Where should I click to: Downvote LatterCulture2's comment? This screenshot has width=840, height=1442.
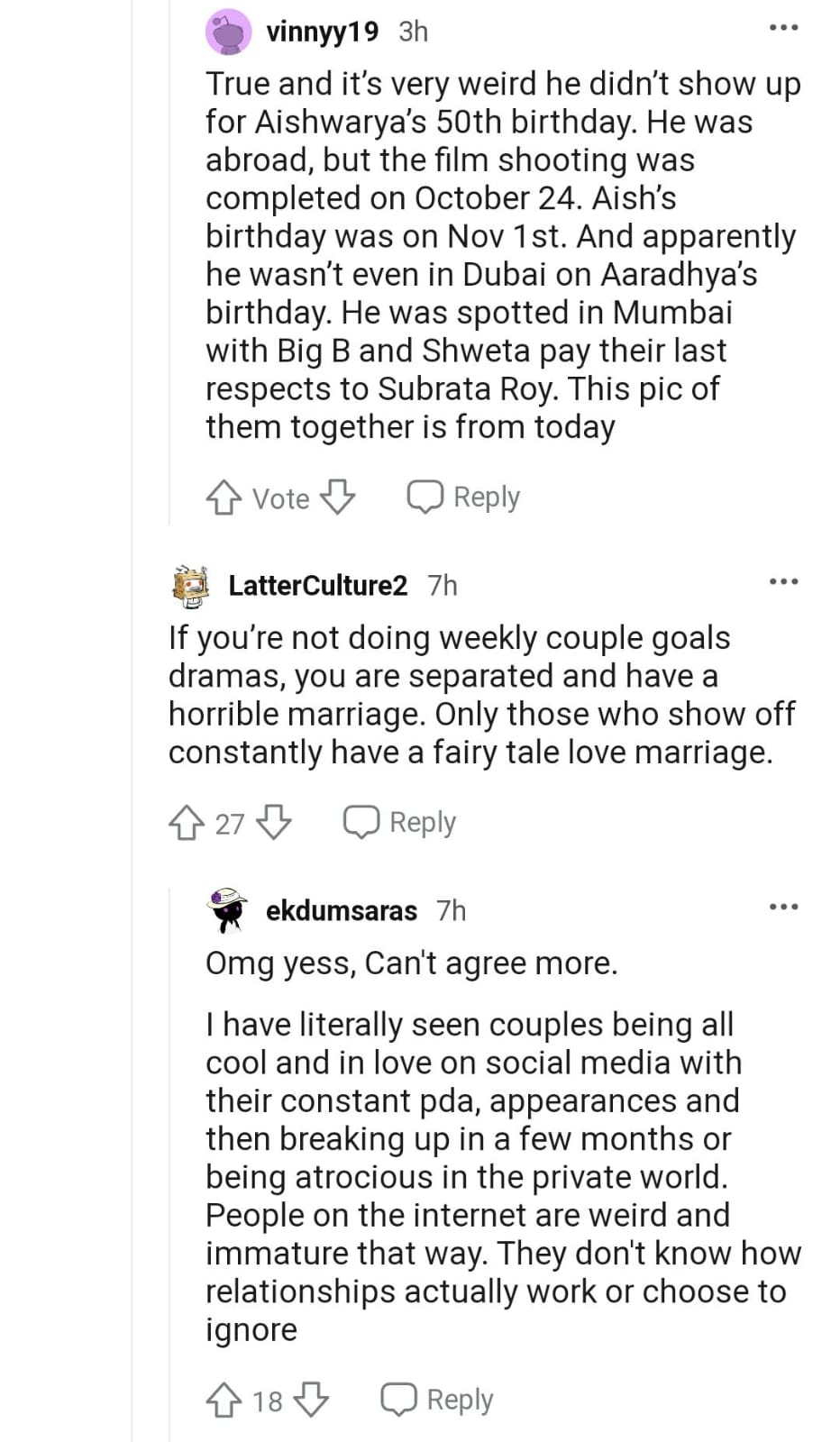coord(274,823)
